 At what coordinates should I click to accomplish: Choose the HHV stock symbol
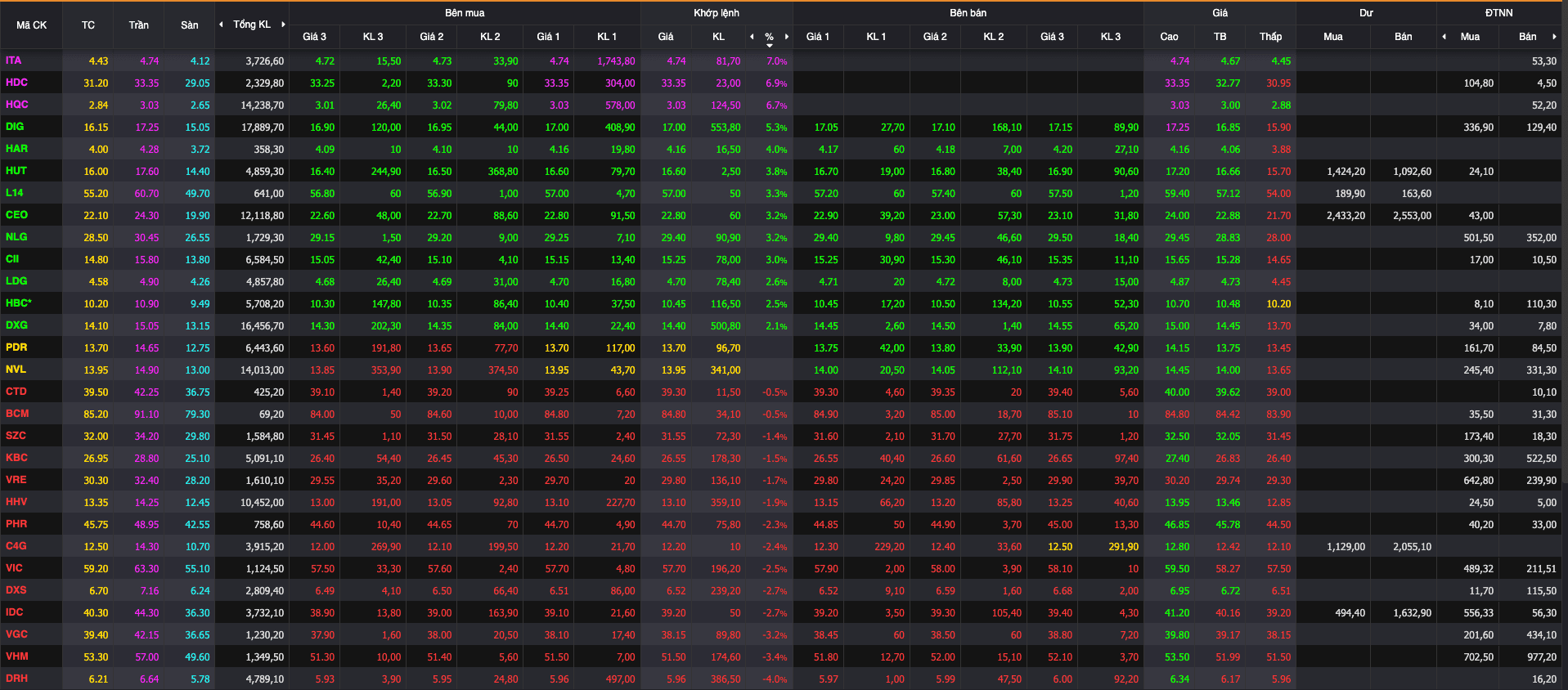[x=16, y=502]
